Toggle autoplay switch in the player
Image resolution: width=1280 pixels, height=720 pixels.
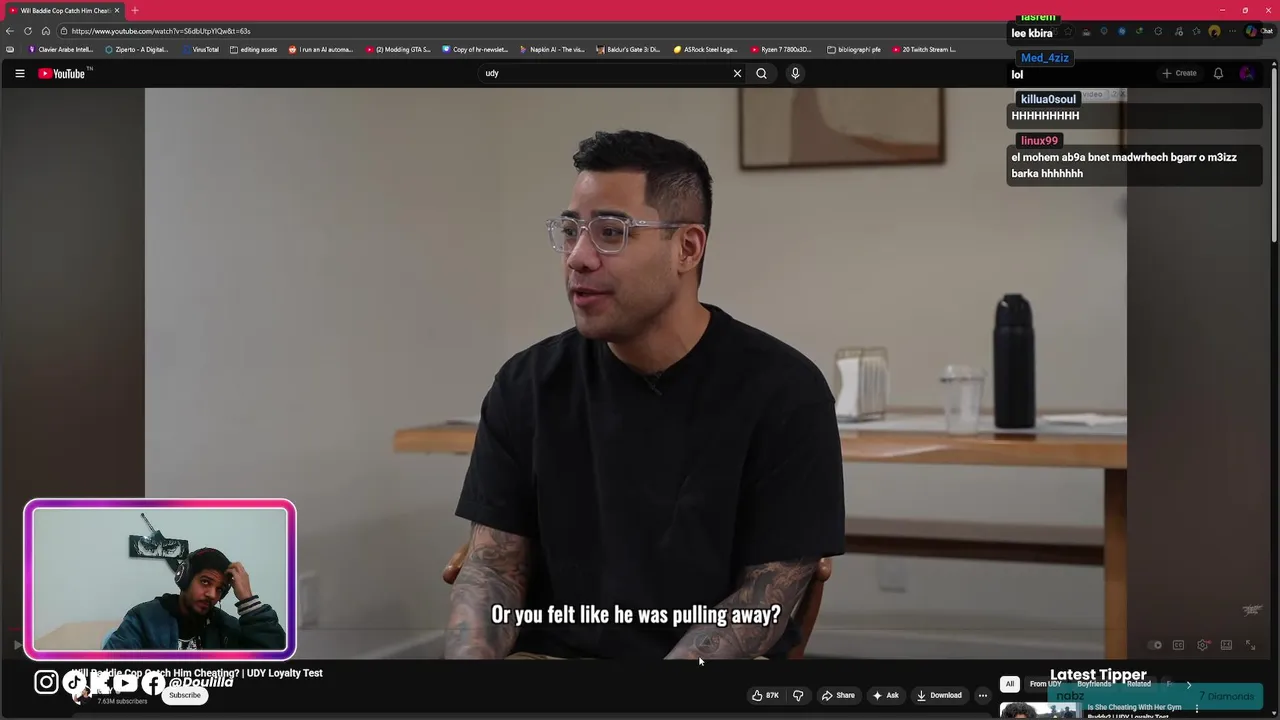1155,645
